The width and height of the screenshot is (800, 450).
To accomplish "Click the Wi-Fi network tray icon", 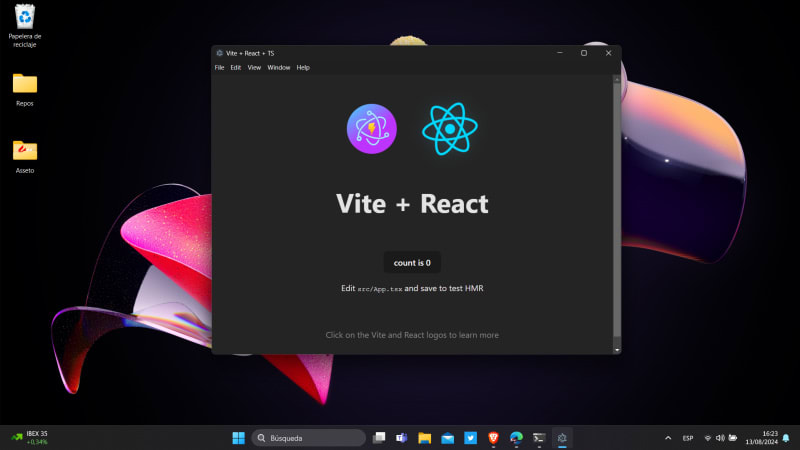I will pos(708,438).
